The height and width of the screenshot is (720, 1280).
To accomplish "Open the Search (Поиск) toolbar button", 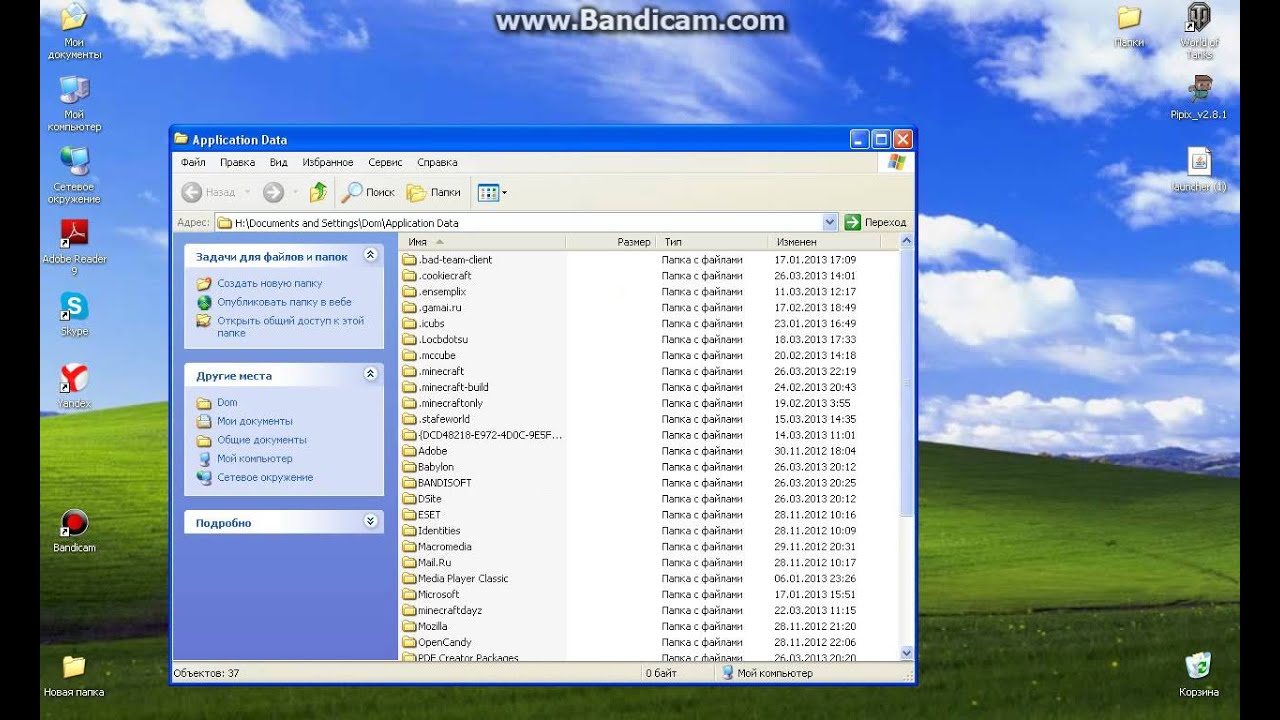I will coord(368,192).
